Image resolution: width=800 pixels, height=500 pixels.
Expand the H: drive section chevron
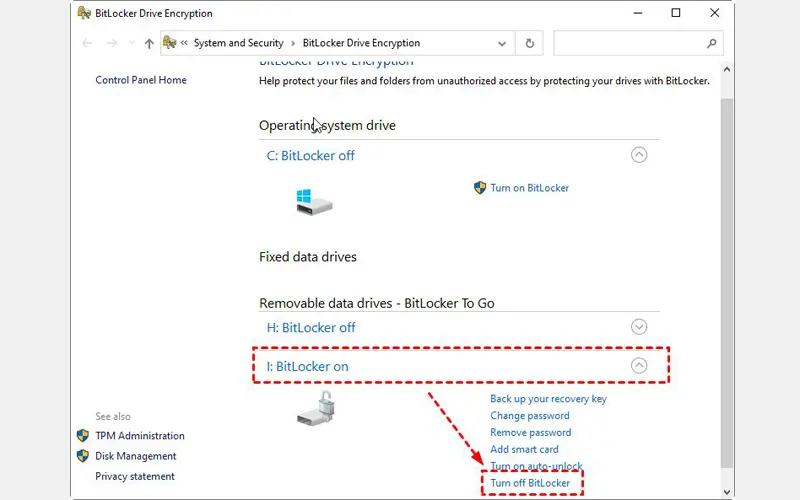coord(639,327)
